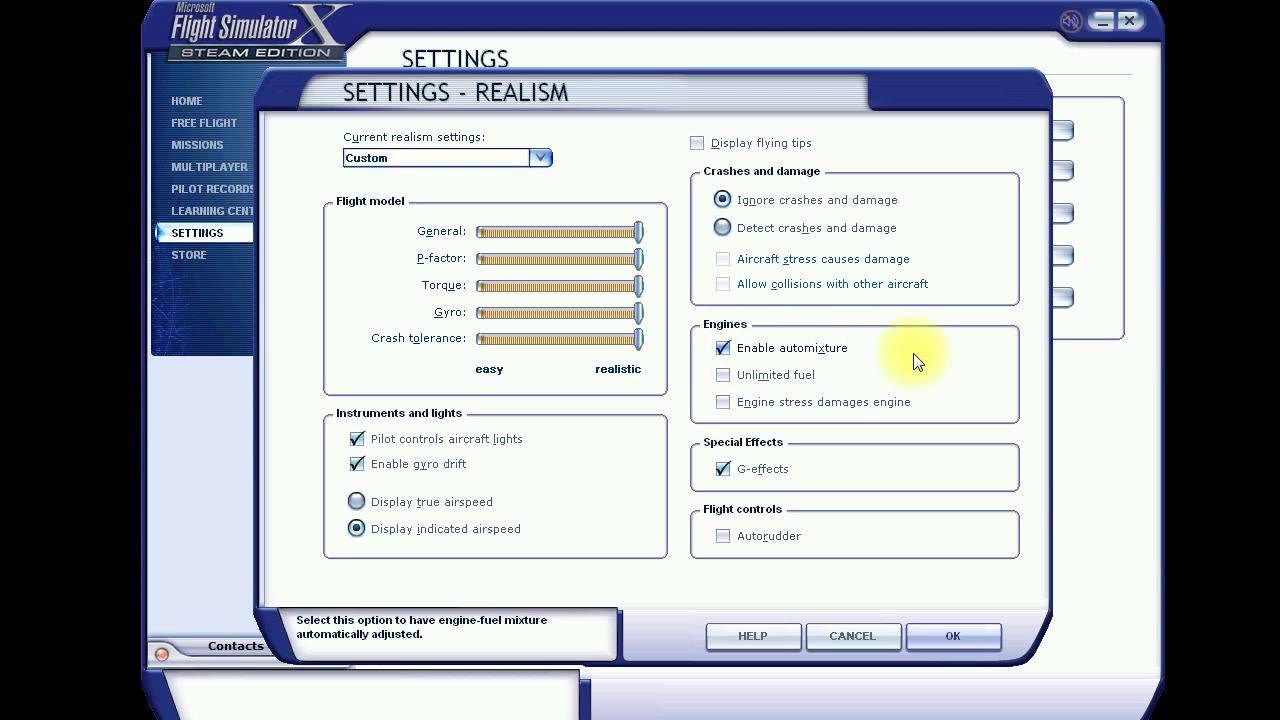Viewport: 1280px width, 720px height.
Task: Open the Current realism settings dropdown arrow
Action: (540, 158)
